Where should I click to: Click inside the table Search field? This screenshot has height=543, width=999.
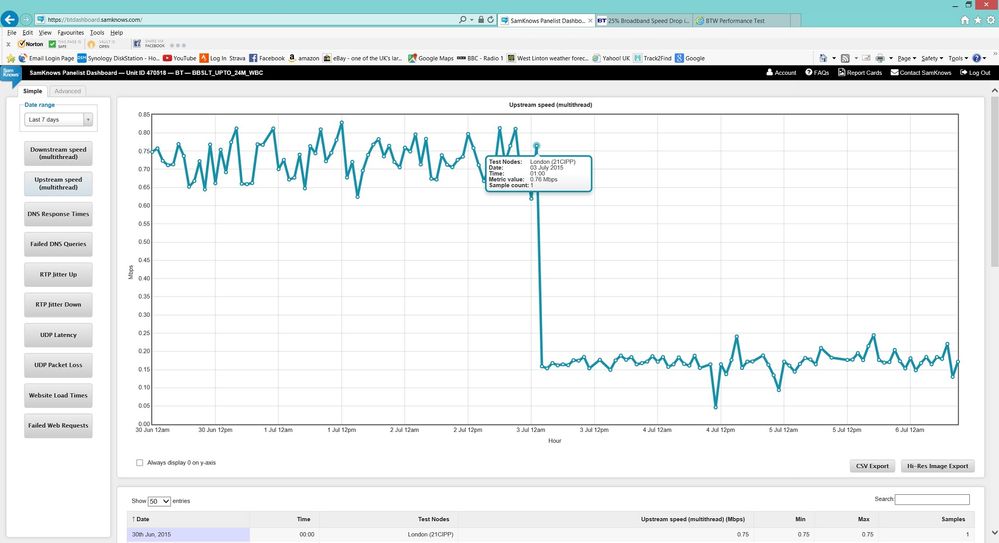932,499
